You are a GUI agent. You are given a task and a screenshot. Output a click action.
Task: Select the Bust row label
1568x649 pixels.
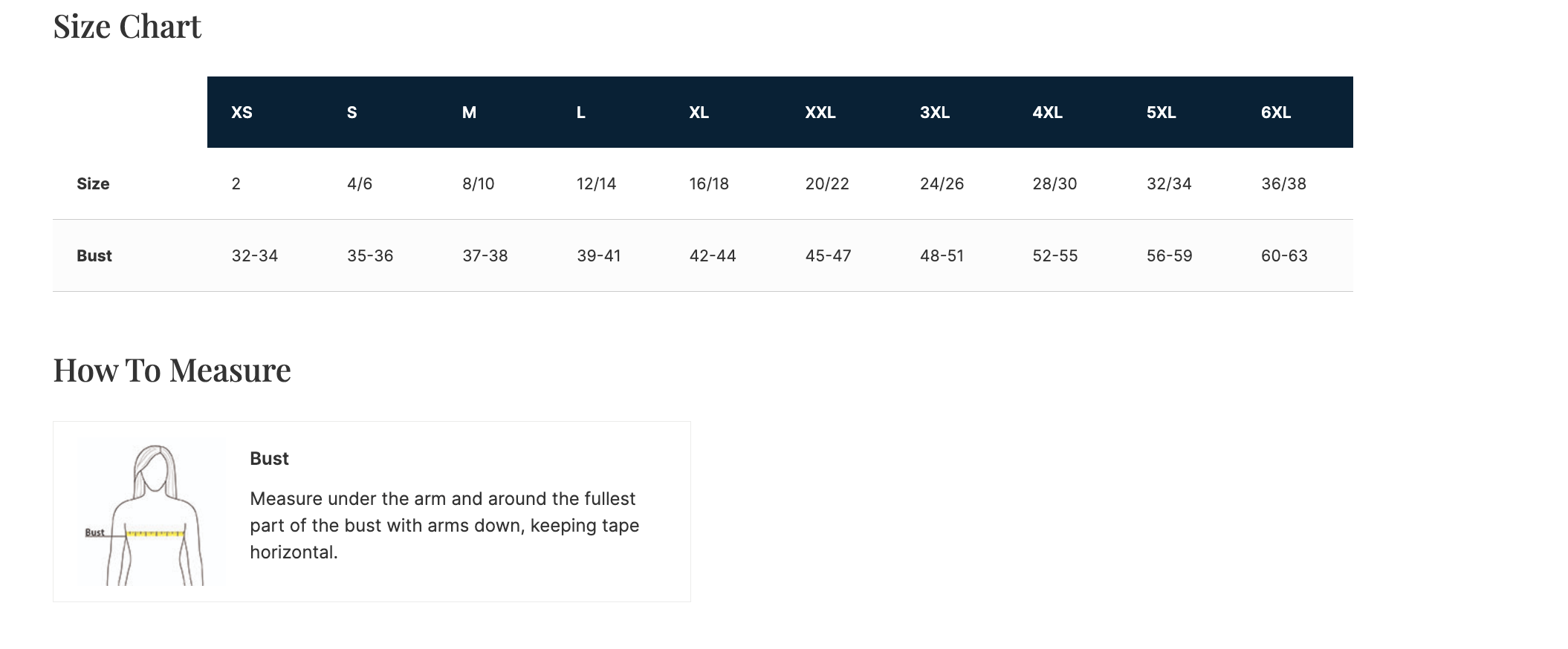click(94, 255)
